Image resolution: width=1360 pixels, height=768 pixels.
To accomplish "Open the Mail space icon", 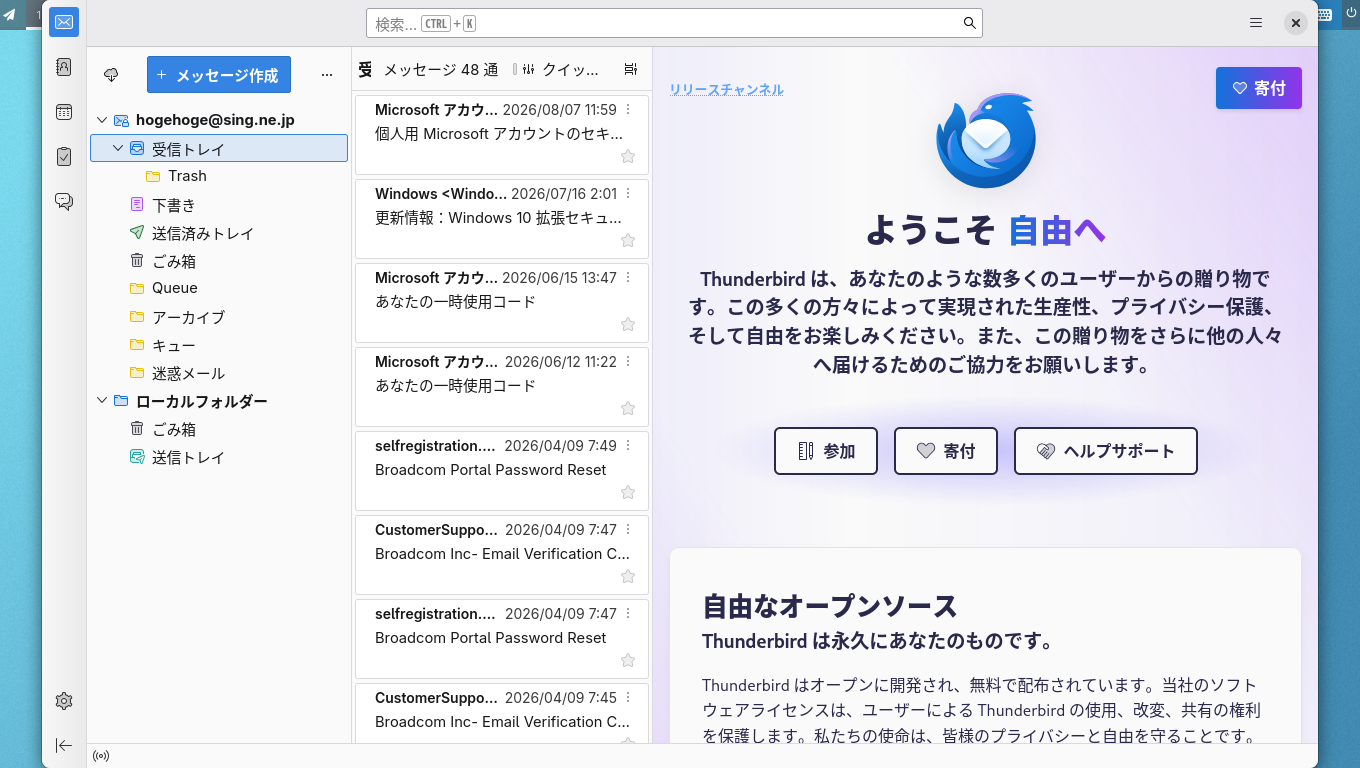I will (64, 22).
